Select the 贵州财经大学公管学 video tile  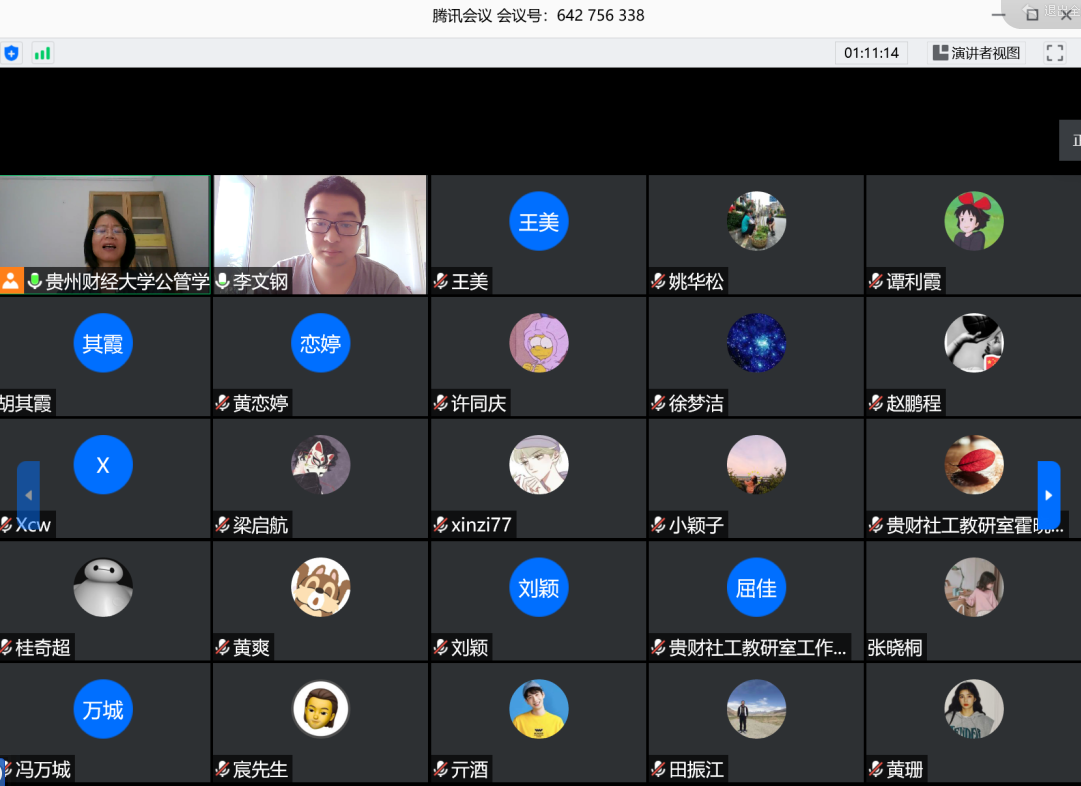point(105,226)
